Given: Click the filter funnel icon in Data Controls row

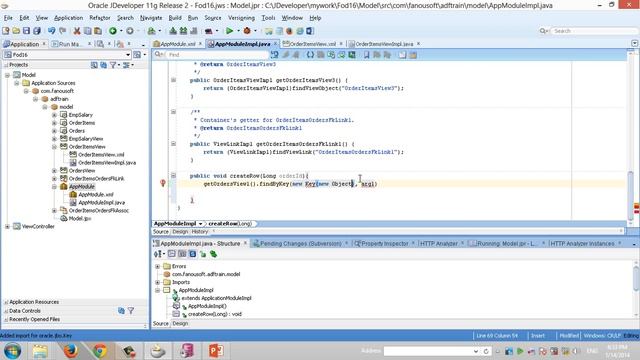Looking at the screenshot, I should [x=131, y=311].
